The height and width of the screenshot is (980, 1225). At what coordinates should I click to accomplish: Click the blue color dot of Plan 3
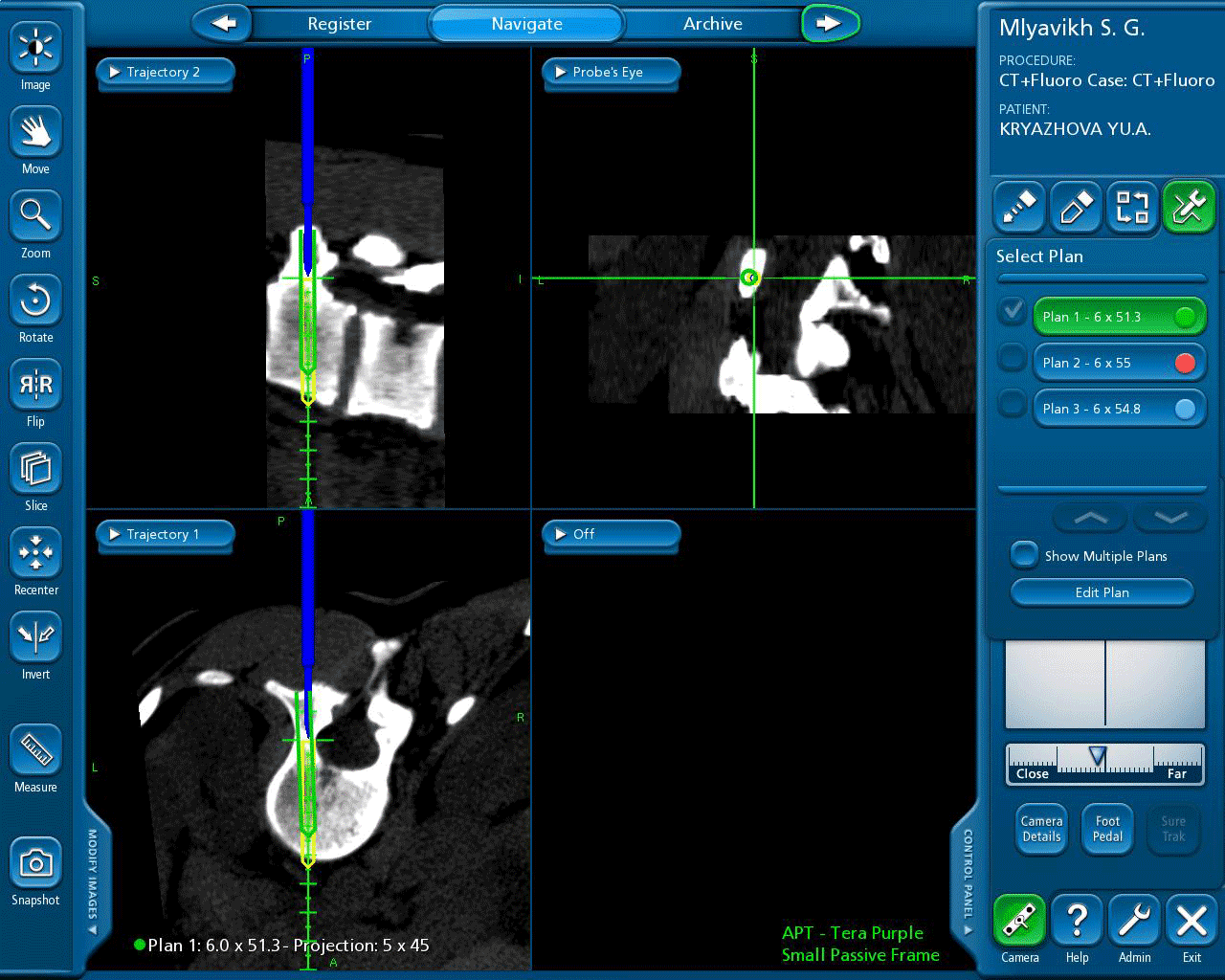[x=1185, y=409]
